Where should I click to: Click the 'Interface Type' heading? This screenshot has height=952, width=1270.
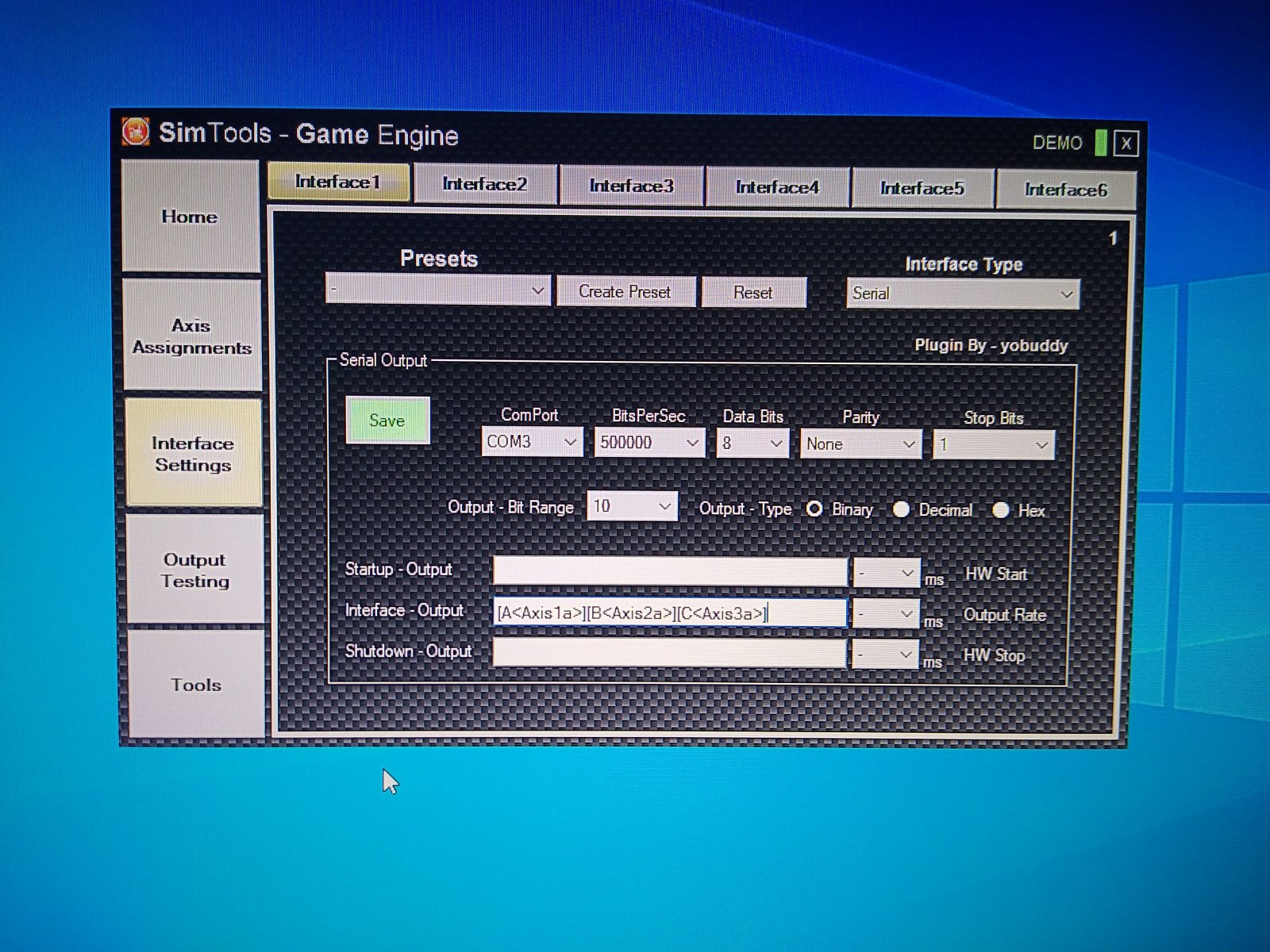pos(964,264)
